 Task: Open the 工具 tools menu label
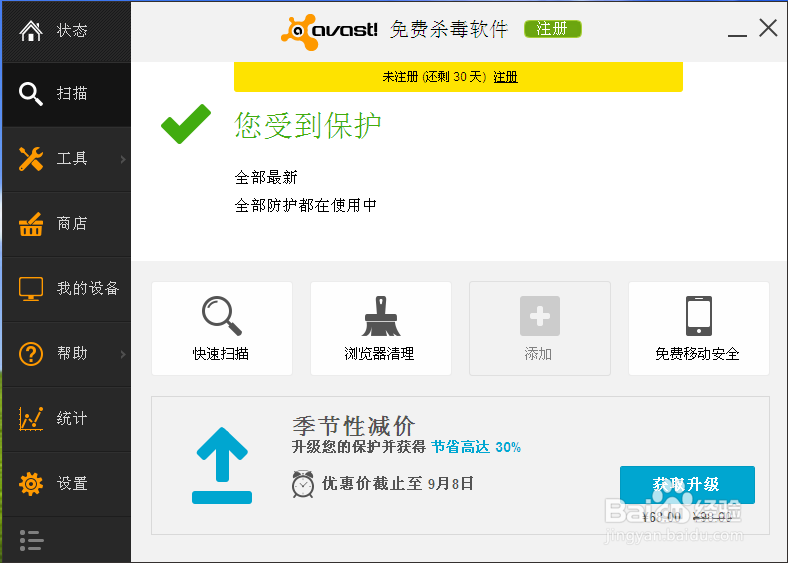click(x=72, y=159)
